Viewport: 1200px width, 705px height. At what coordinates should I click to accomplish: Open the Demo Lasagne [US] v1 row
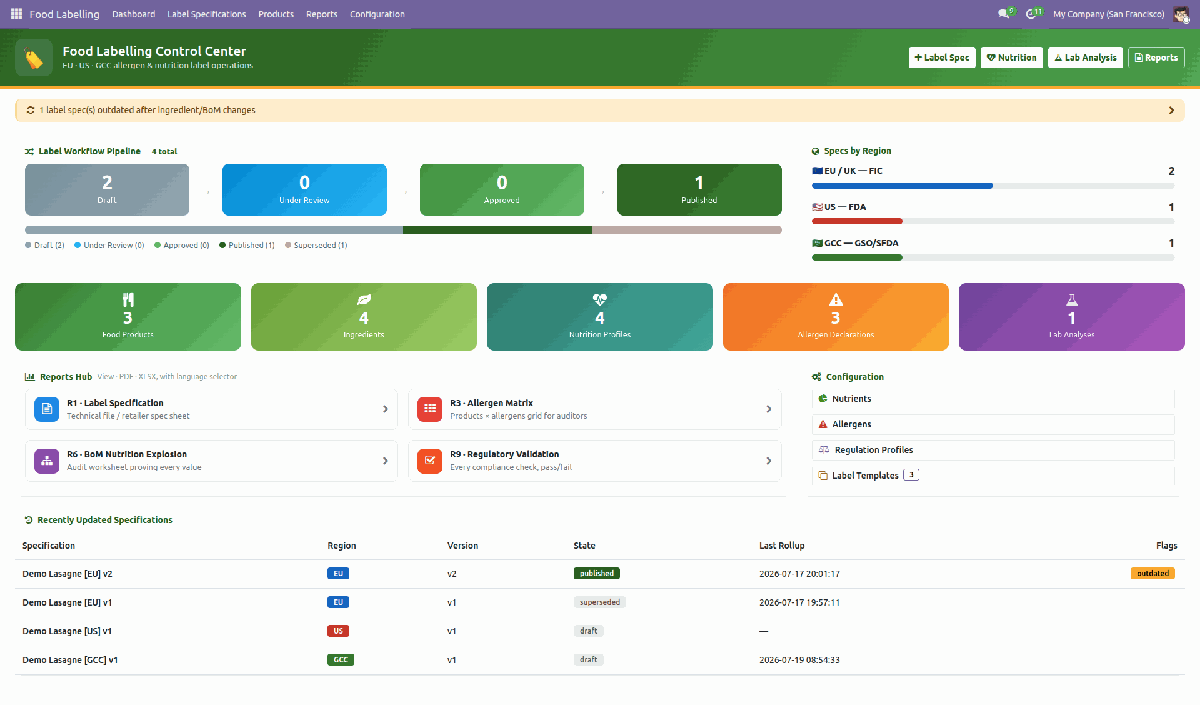pyautogui.click(x=600, y=631)
